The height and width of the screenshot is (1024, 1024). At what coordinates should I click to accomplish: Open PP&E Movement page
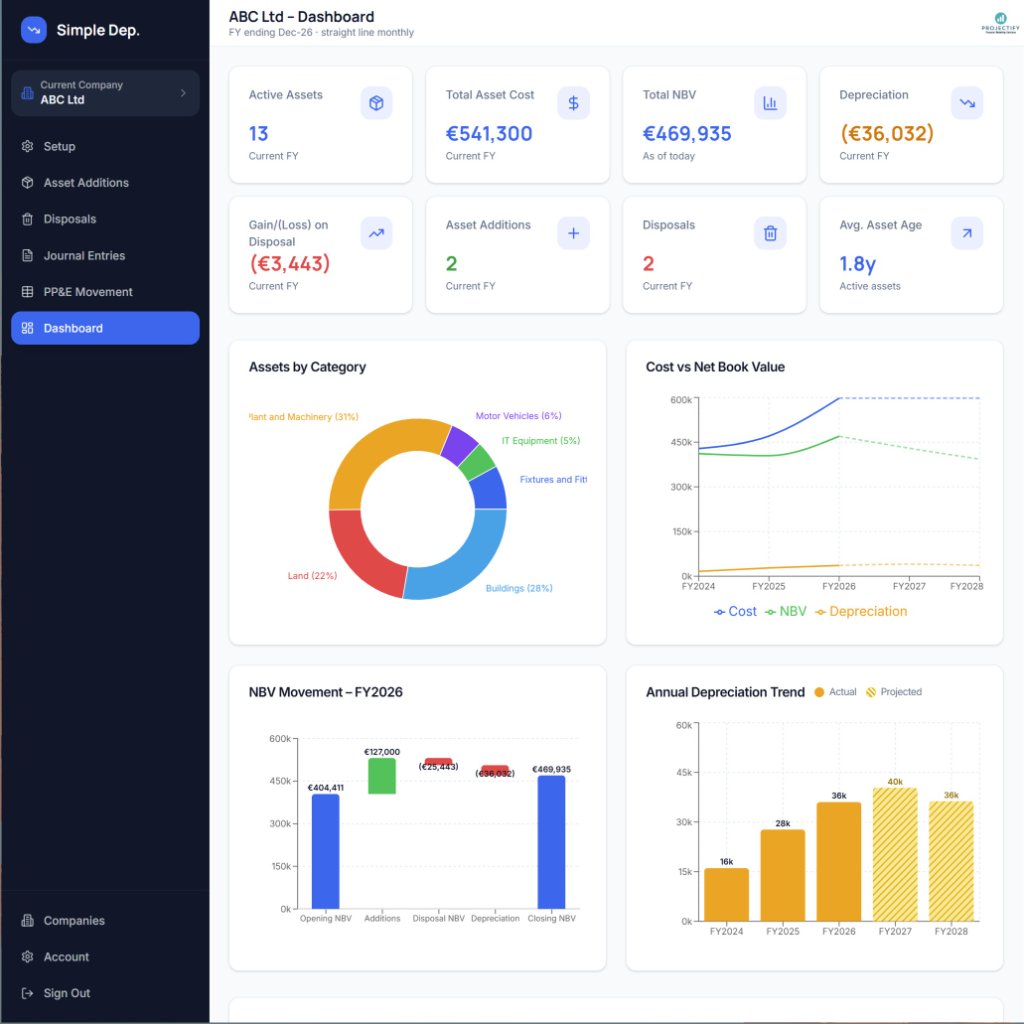tap(105, 292)
